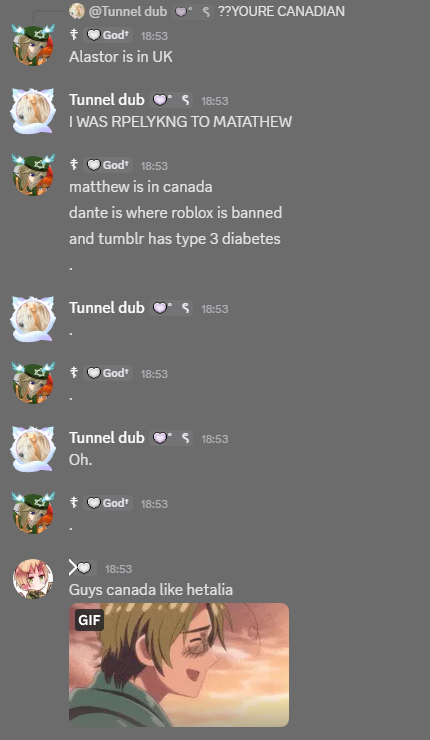430x740 pixels.
Task: Jump to the replied message '??YOURE CANADIAN'
Action: tap(281, 11)
